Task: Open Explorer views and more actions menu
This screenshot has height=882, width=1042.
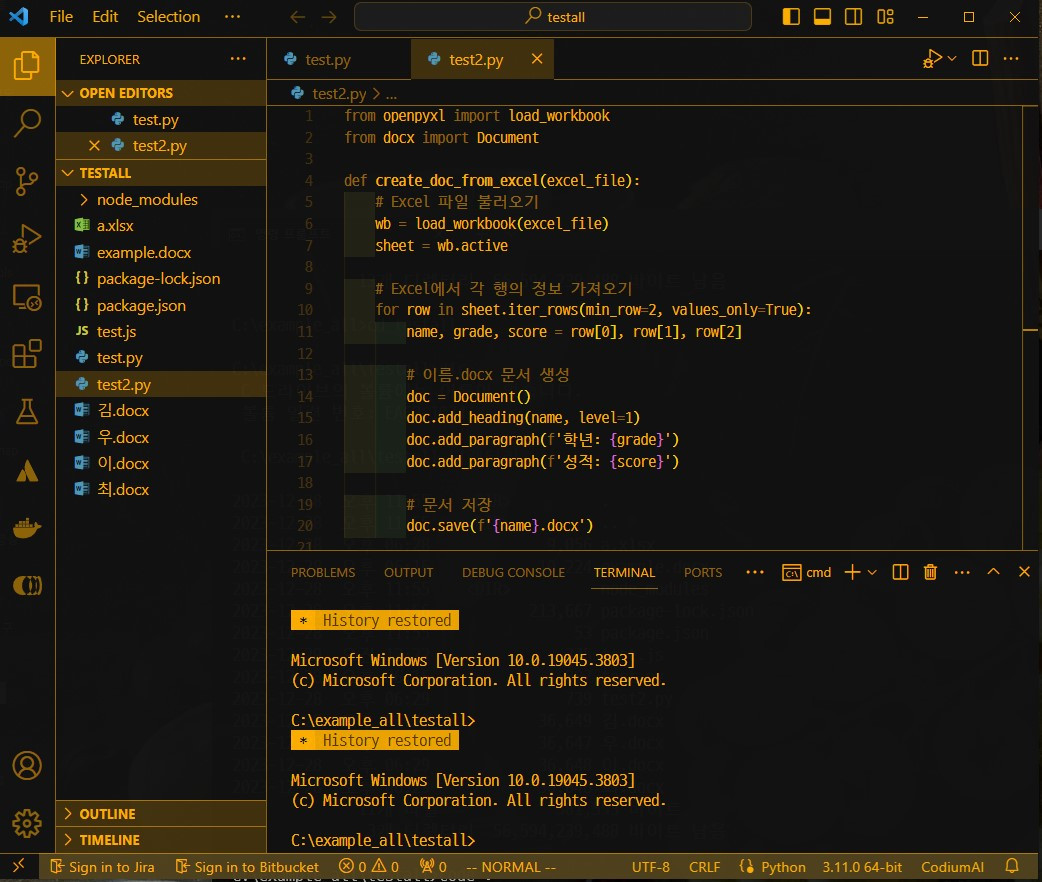Action: (x=238, y=59)
